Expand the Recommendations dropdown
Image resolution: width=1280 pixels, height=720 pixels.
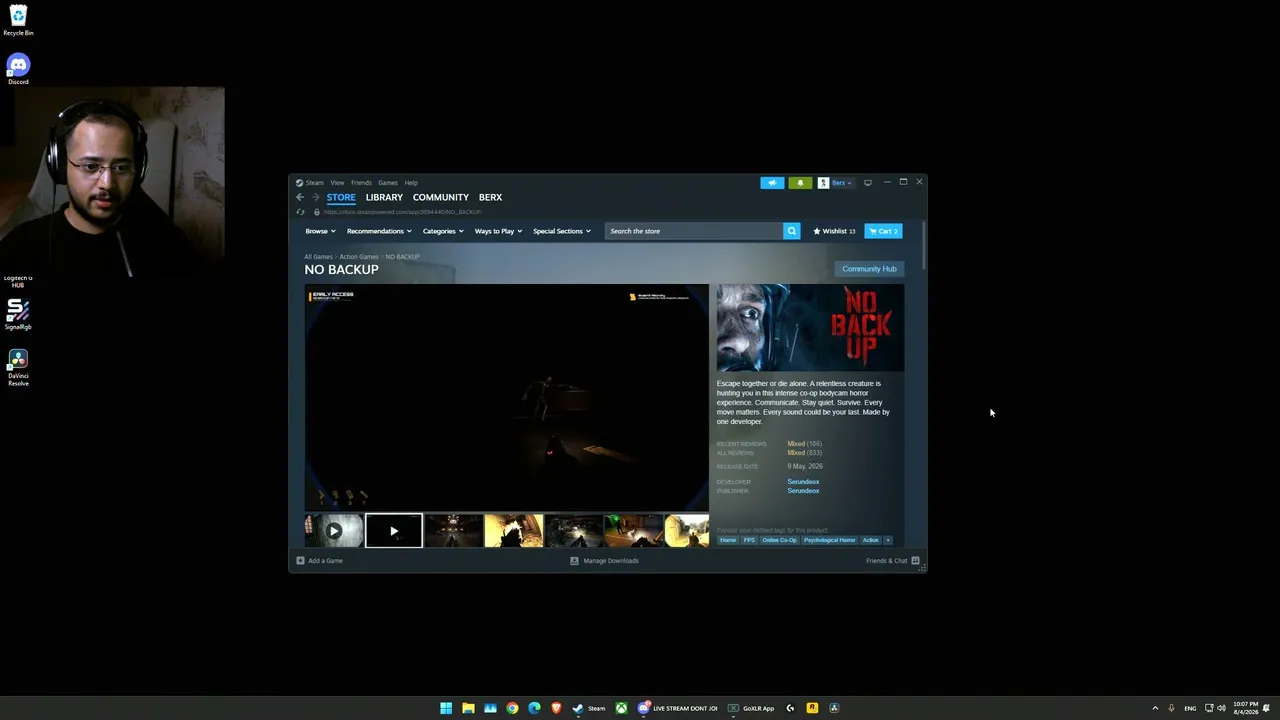click(379, 231)
